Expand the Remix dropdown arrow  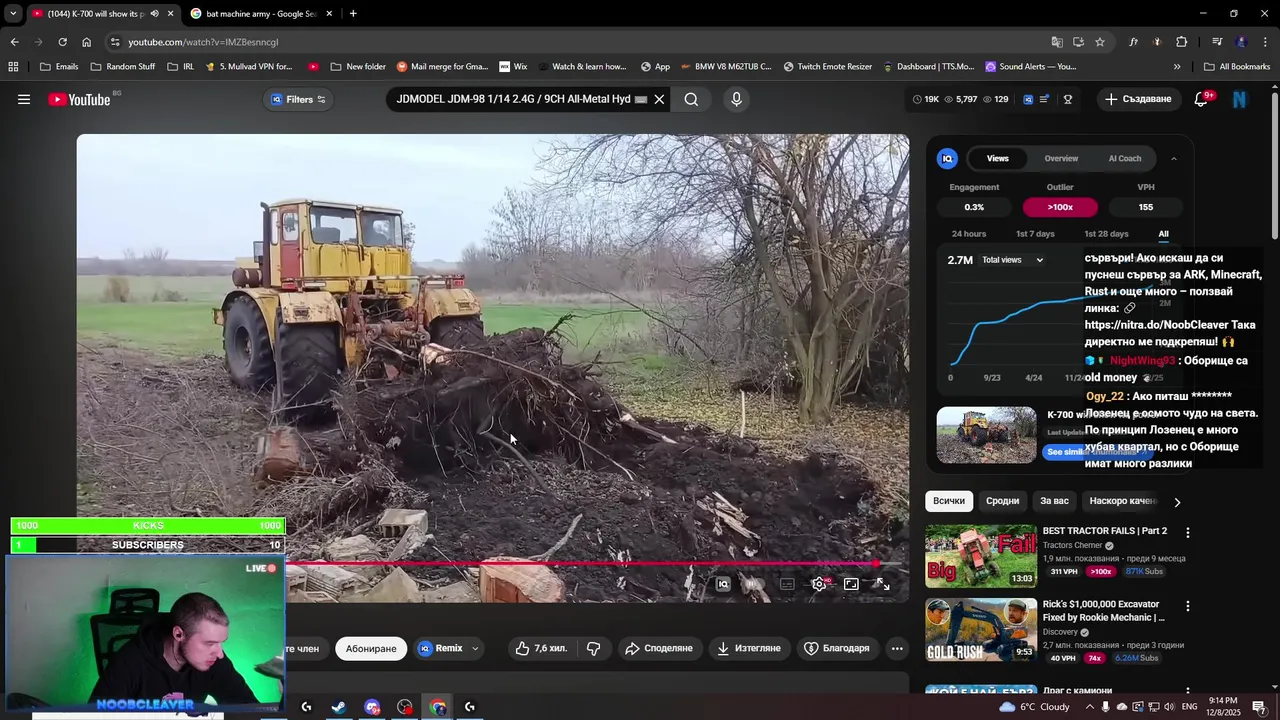[x=475, y=649]
